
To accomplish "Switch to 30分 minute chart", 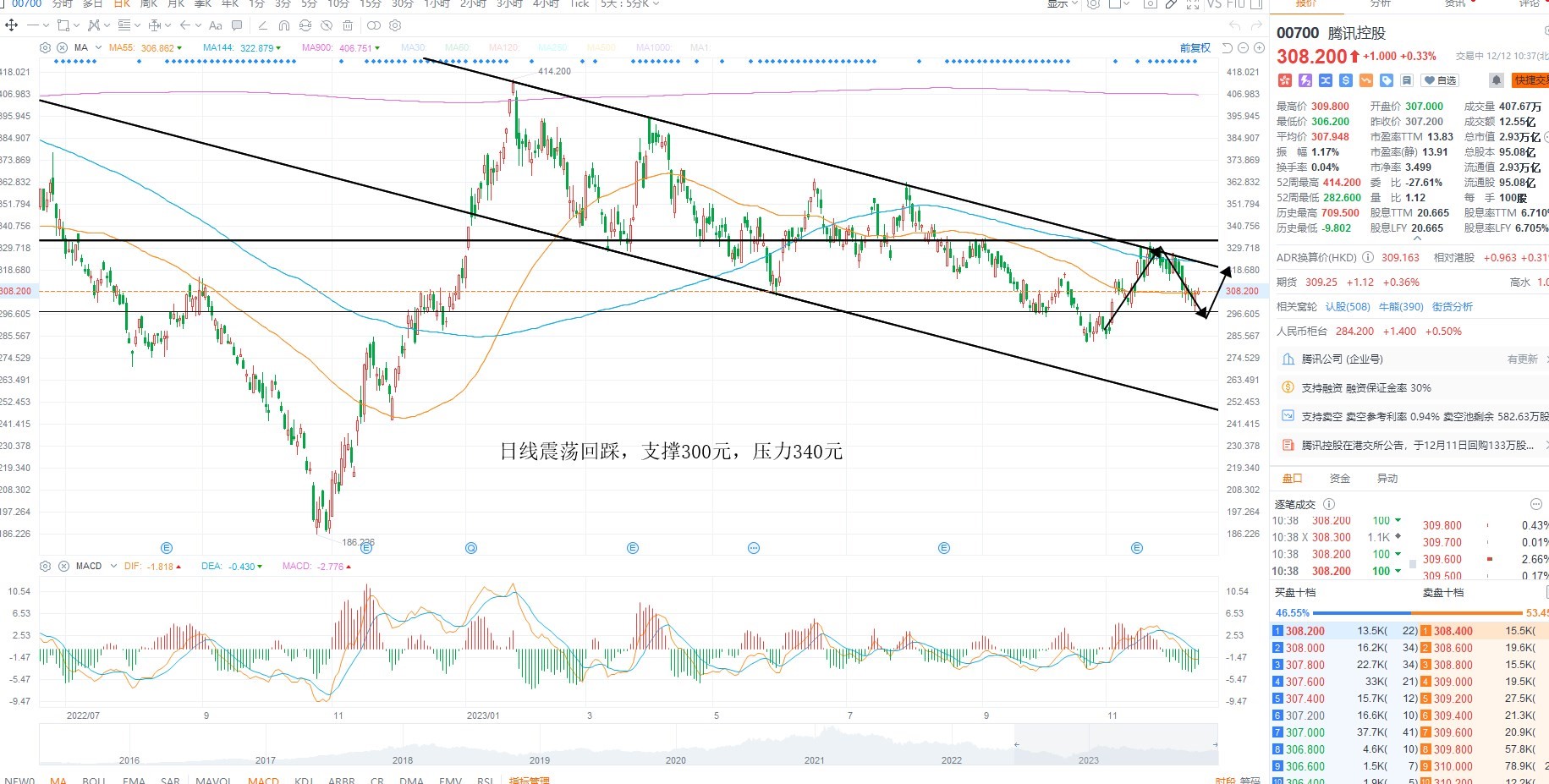I will [x=403, y=4].
